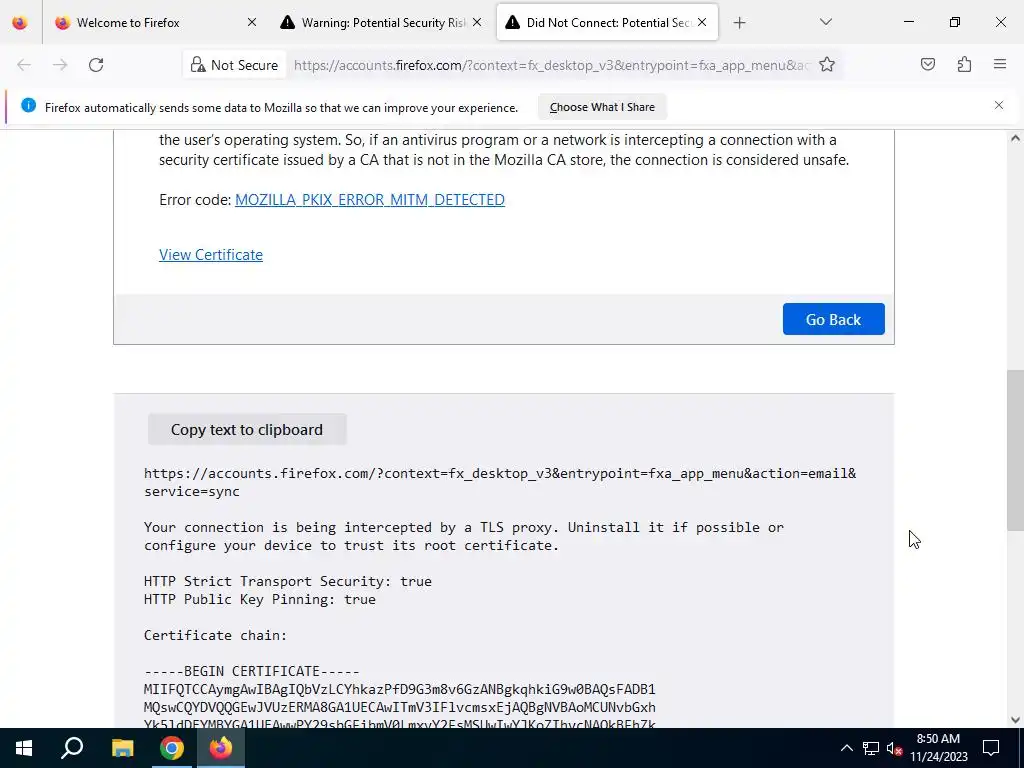Dismiss the data sharing notification bar
This screenshot has height=768, width=1024.
[999, 105]
